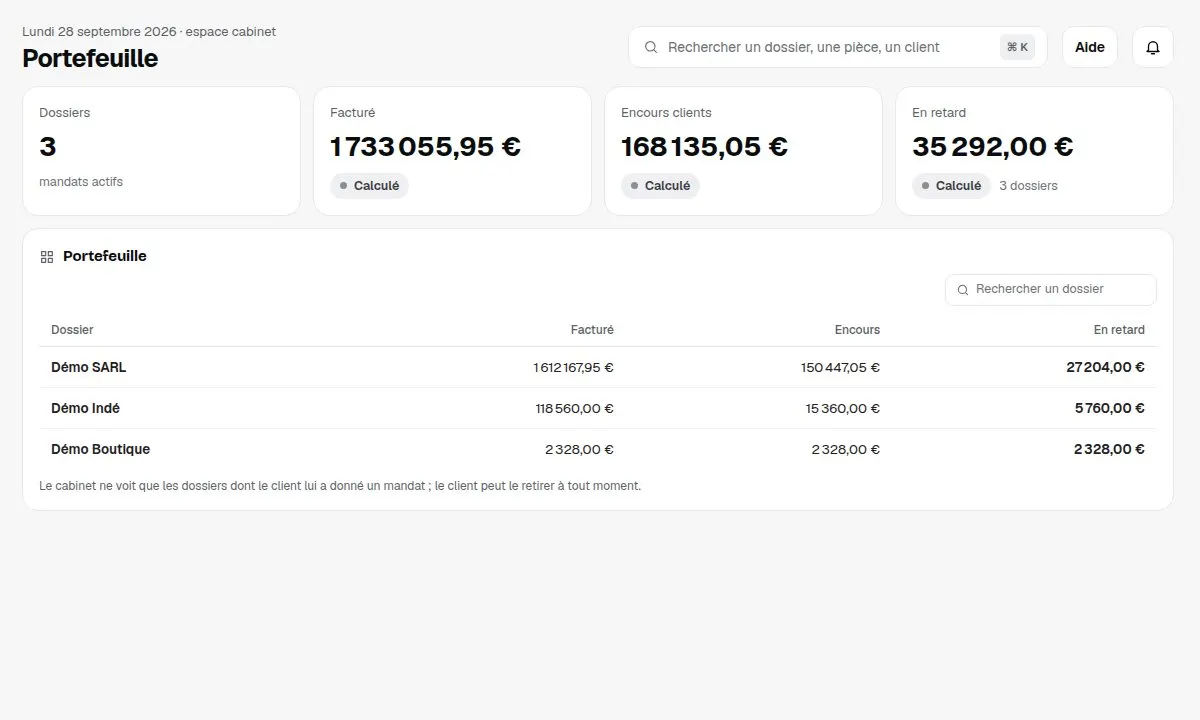Click the Encours clients card label
Image resolution: width=1200 pixels, height=720 pixels.
(x=666, y=113)
